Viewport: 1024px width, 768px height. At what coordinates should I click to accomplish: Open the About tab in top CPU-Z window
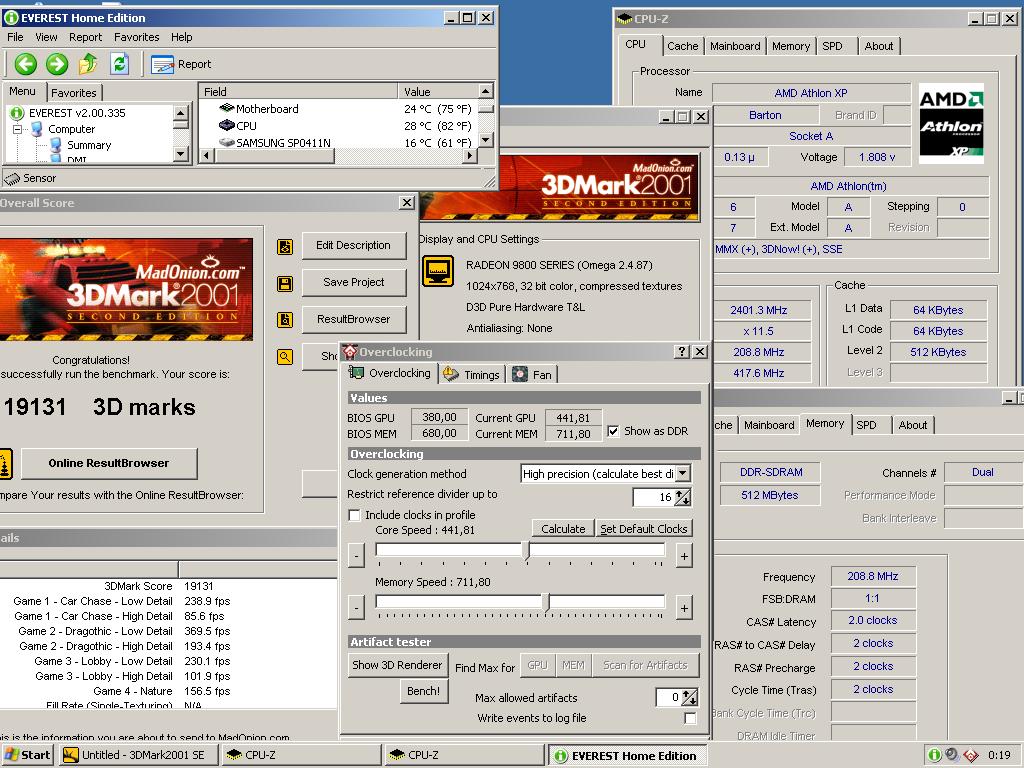coord(878,46)
